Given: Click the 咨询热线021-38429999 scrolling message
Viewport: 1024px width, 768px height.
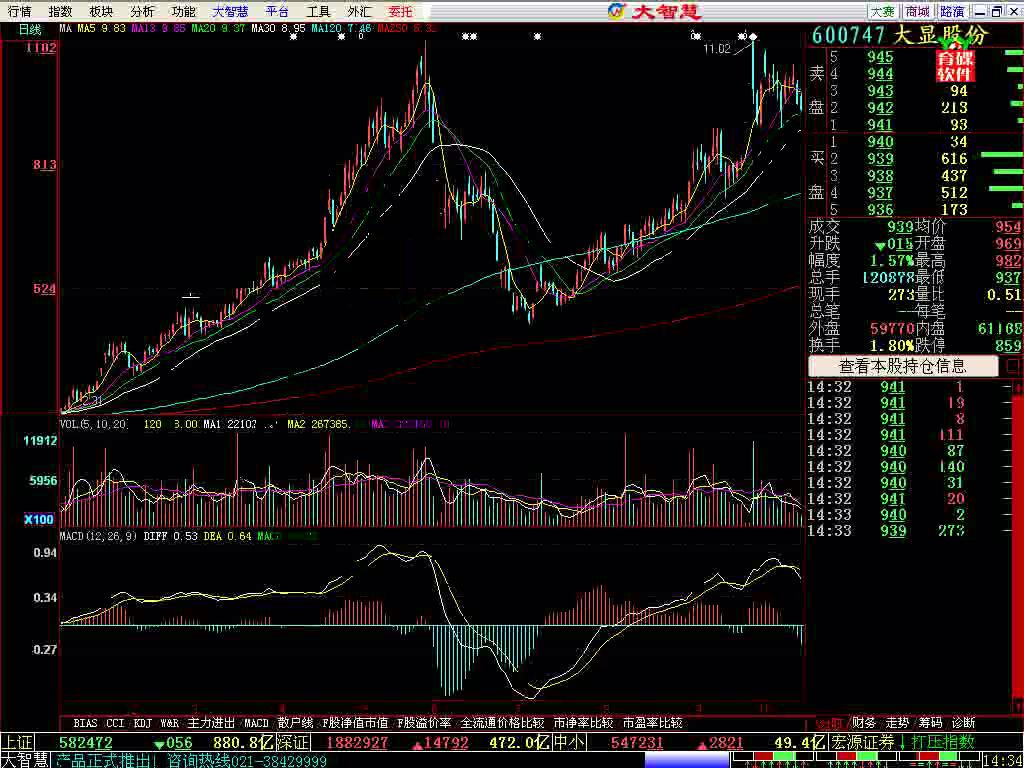Looking at the screenshot, I should point(247,760).
